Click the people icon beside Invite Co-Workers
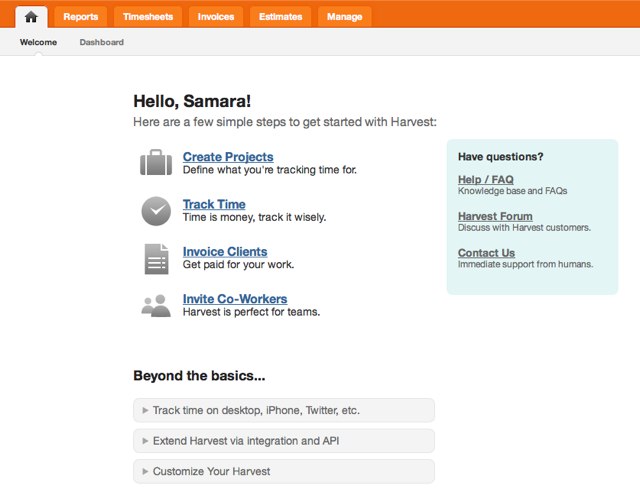The width and height of the screenshot is (640, 502). [x=156, y=306]
